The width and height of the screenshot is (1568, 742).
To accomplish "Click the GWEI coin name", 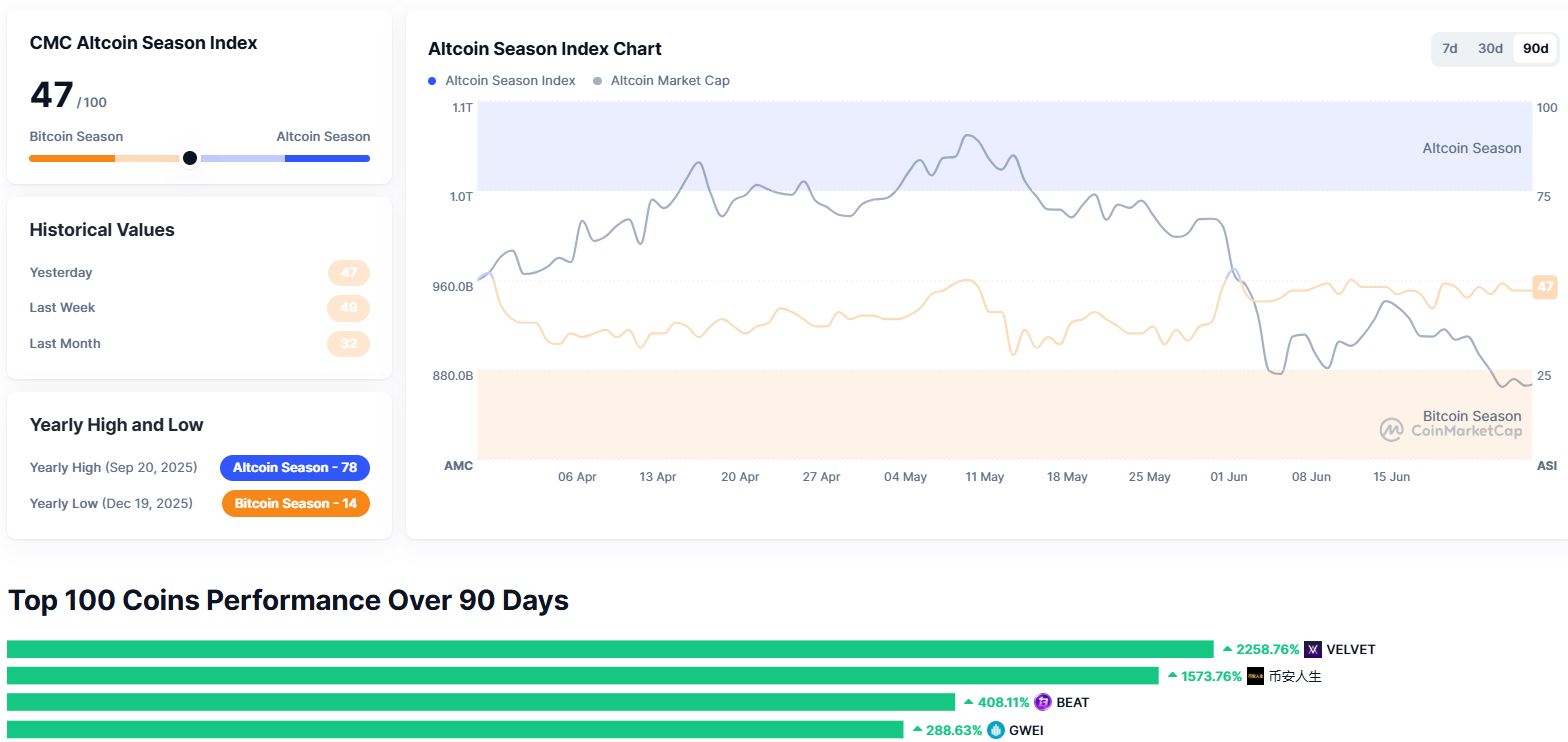I will click(x=1026, y=730).
